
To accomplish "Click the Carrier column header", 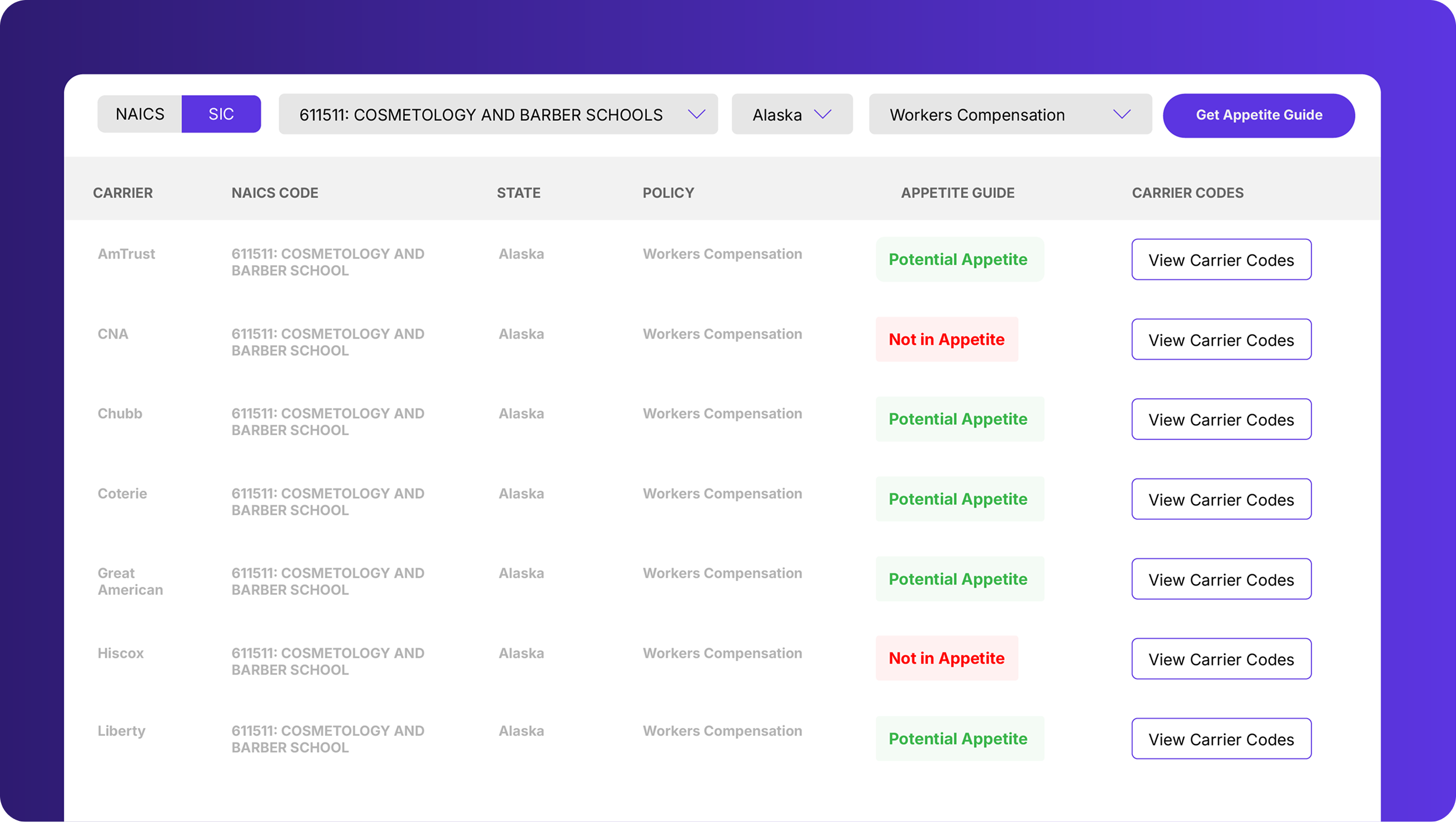I will click(123, 193).
